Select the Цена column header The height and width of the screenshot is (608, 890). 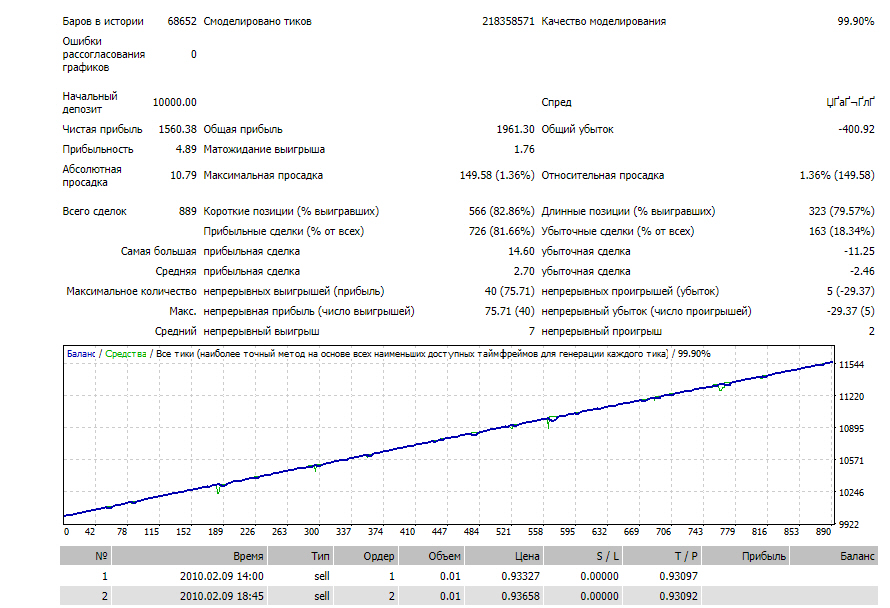point(504,556)
